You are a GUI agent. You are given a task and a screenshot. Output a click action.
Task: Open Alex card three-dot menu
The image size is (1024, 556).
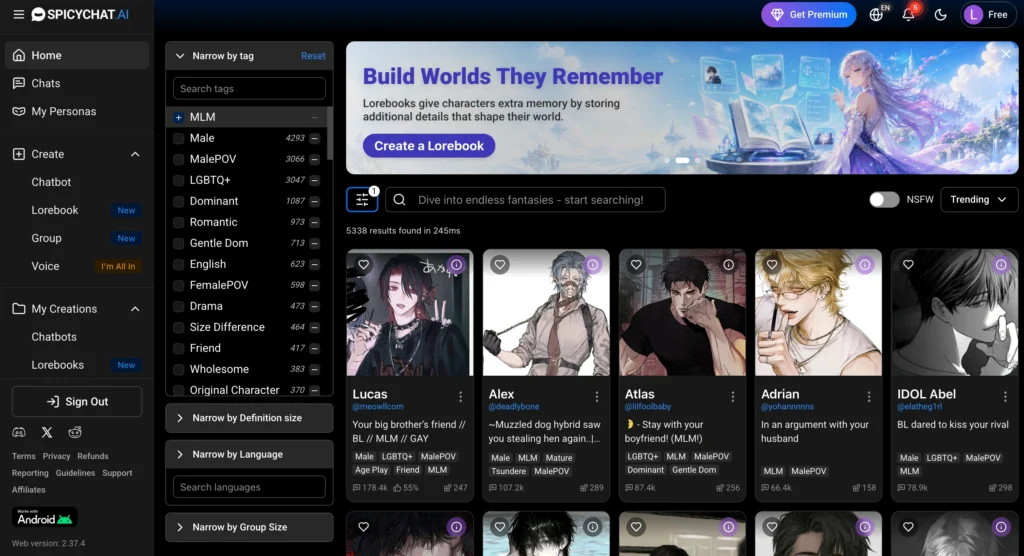pyautogui.click(x=596, y=397)
